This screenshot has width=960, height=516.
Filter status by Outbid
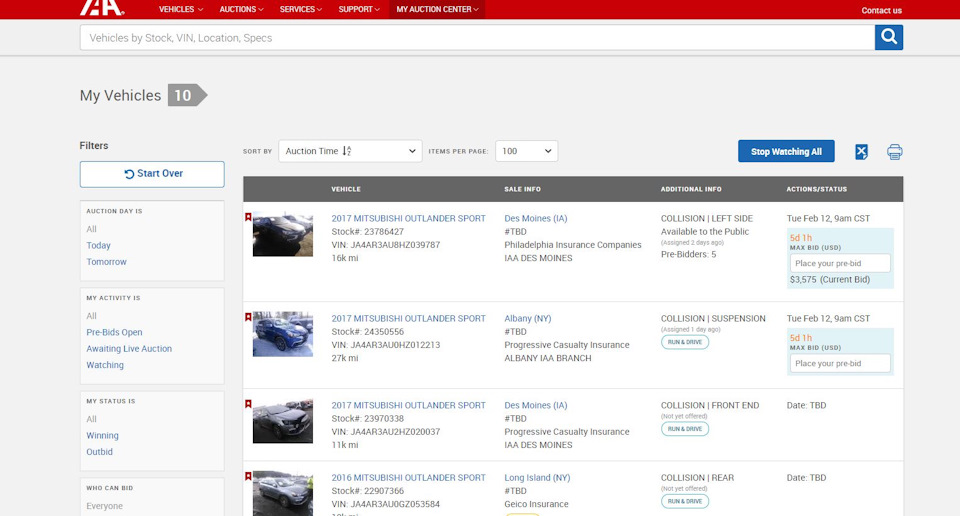99,452
